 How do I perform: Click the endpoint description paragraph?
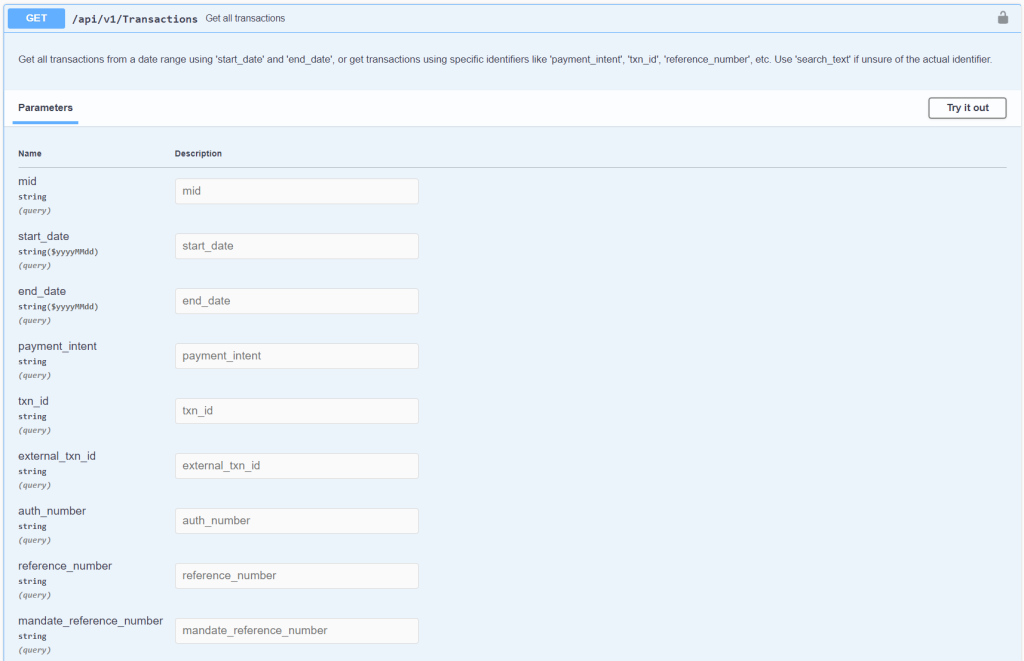tap(512, 59)
